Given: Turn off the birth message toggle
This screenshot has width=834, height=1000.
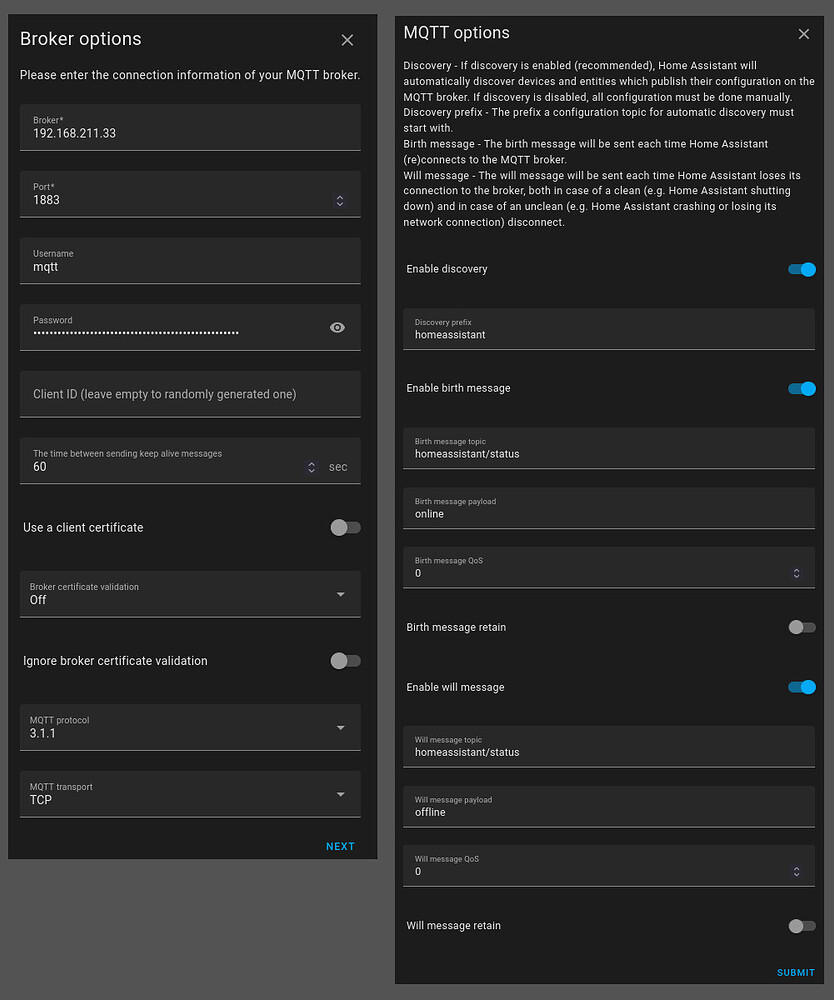Looking at the screenshot, I should tap(801, 389).
